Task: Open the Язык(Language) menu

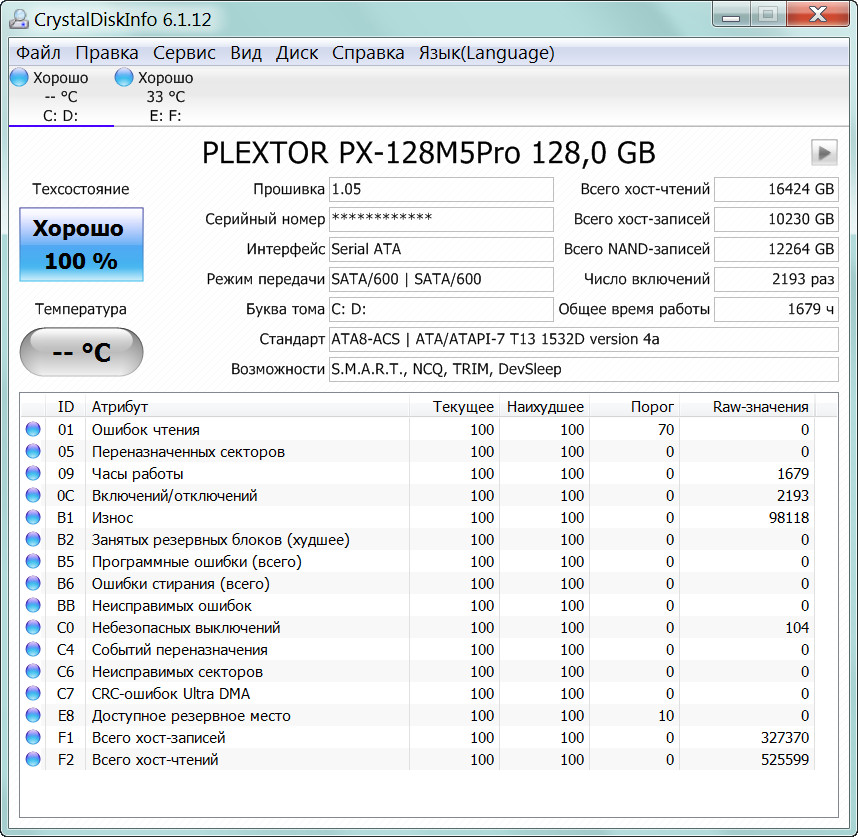Action: tap(486, 53)
